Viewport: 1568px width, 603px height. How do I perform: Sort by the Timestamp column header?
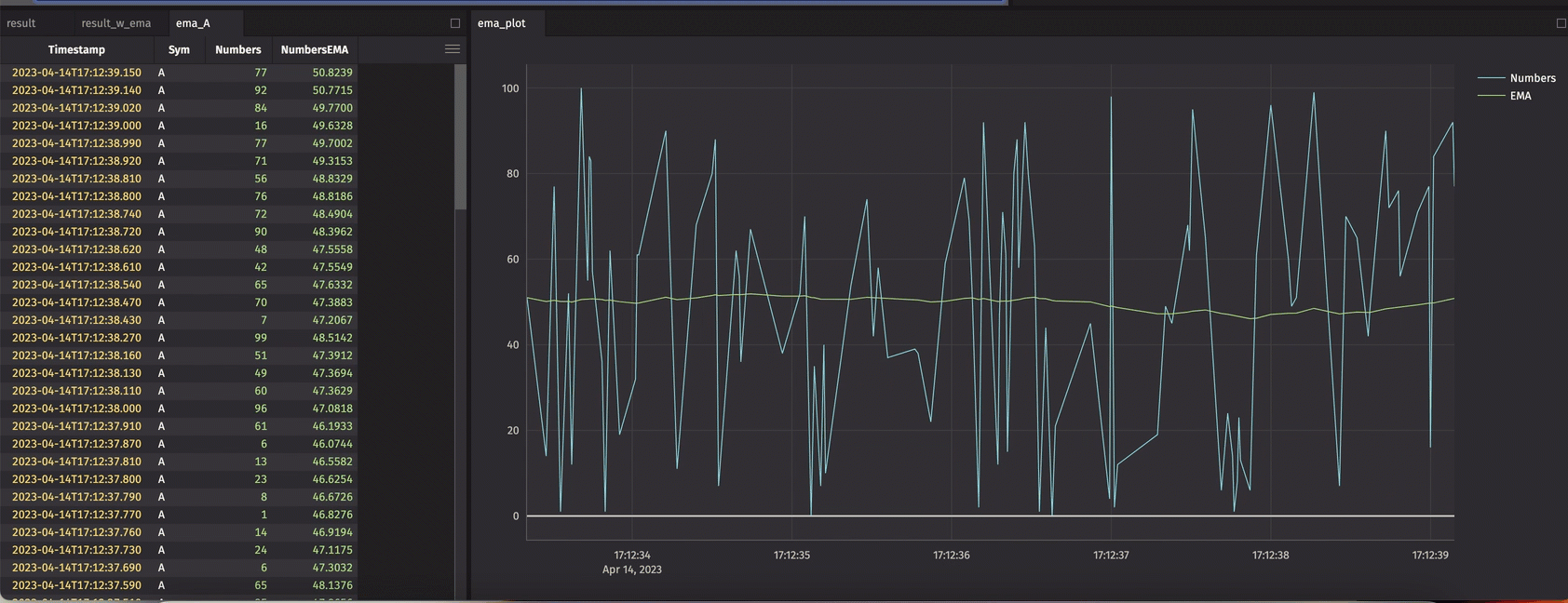point(76,49)
